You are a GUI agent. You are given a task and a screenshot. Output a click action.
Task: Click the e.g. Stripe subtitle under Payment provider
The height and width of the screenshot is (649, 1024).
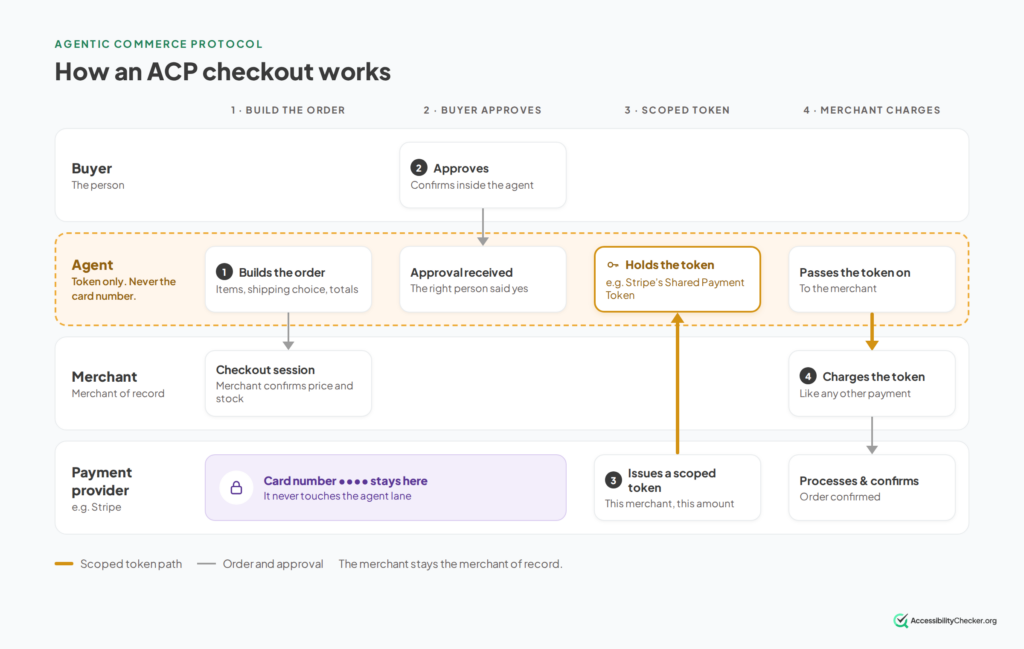tap(97, 507)
